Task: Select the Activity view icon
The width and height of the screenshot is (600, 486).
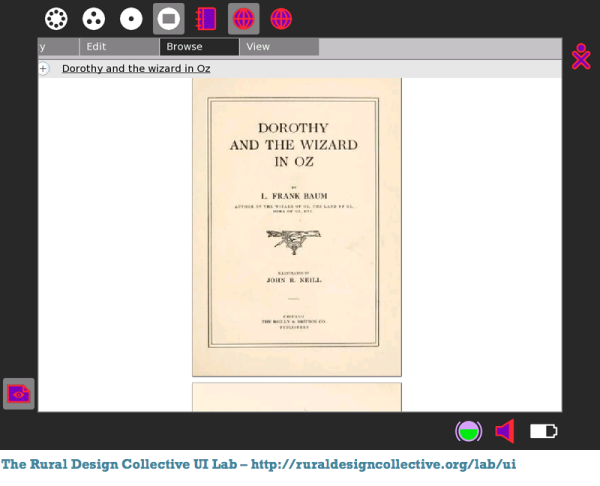Action: click(x=169, y=19)
